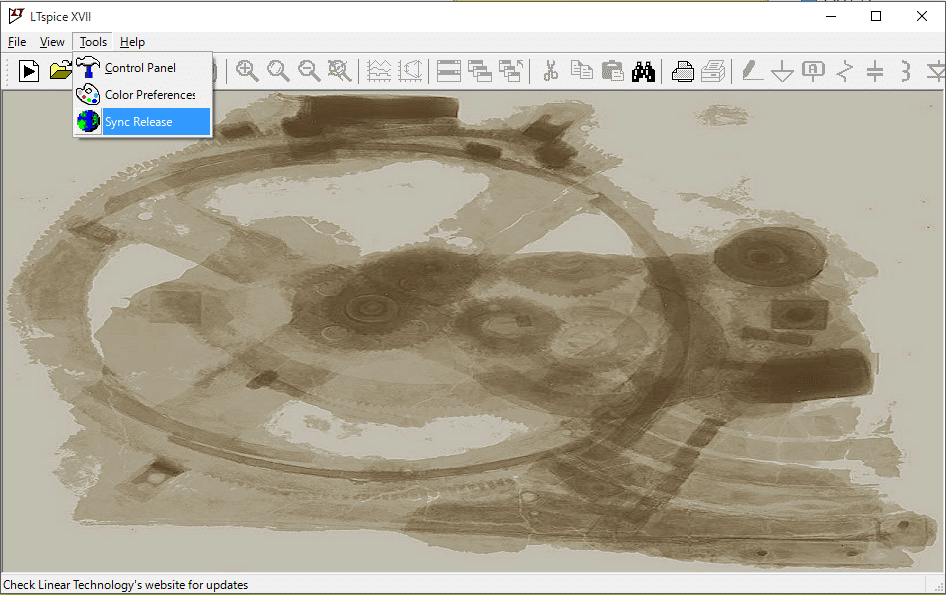Place a Capacitor component
This screenshot has width=946, height=595.
(x=875, y=71)
